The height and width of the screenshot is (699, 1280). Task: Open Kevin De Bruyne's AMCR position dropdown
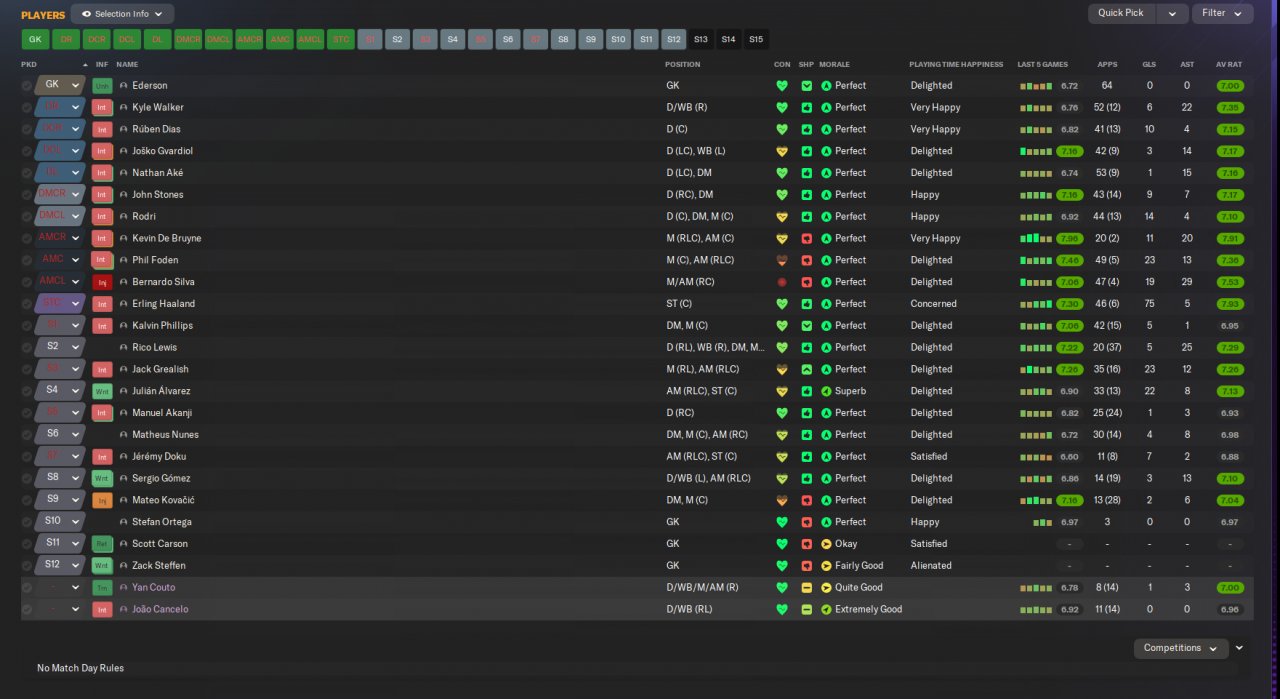tap(59, 238)
